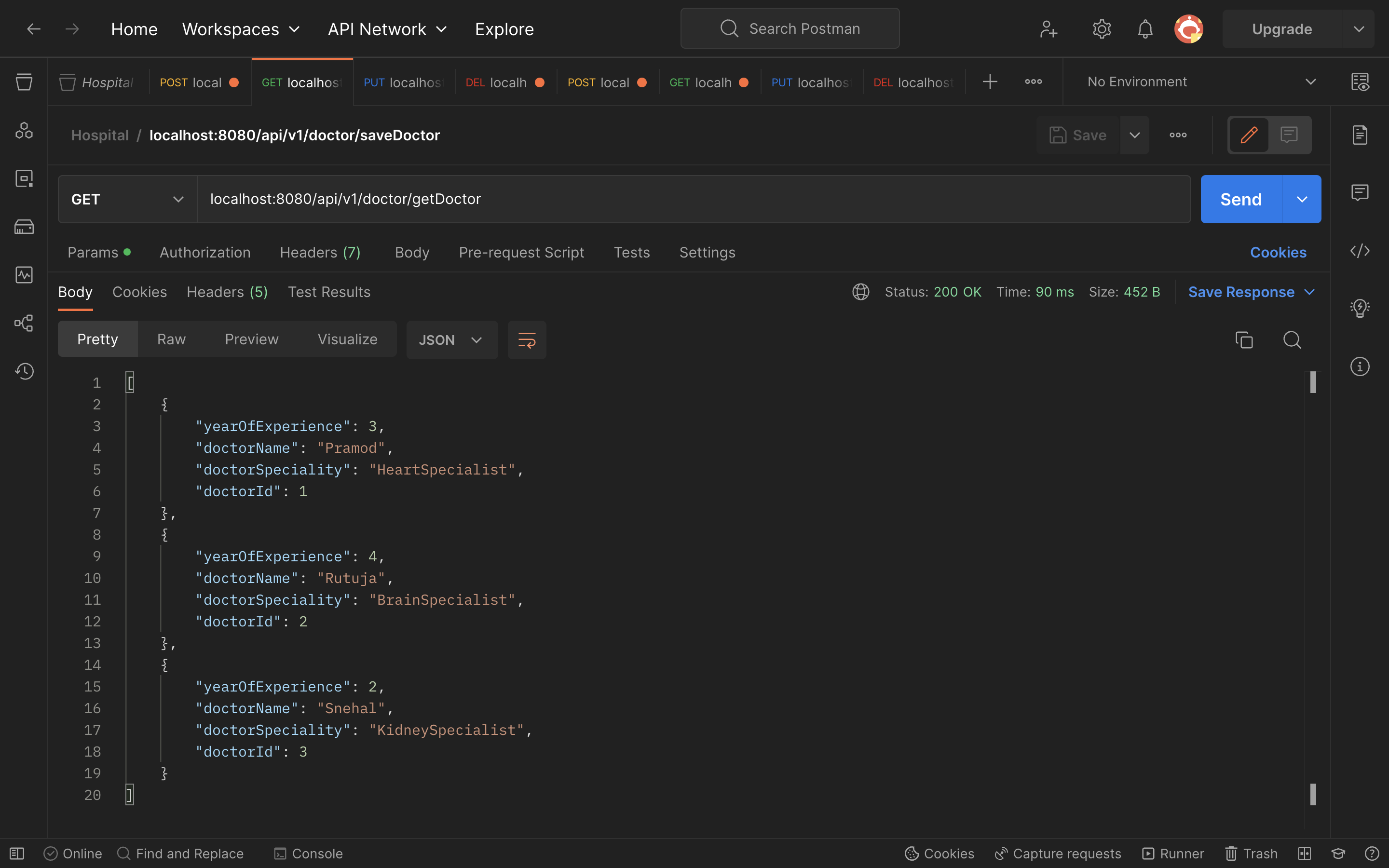1389x868 pixels.
Task: Open request Headers (7) tab
Action: coord(320,252)
